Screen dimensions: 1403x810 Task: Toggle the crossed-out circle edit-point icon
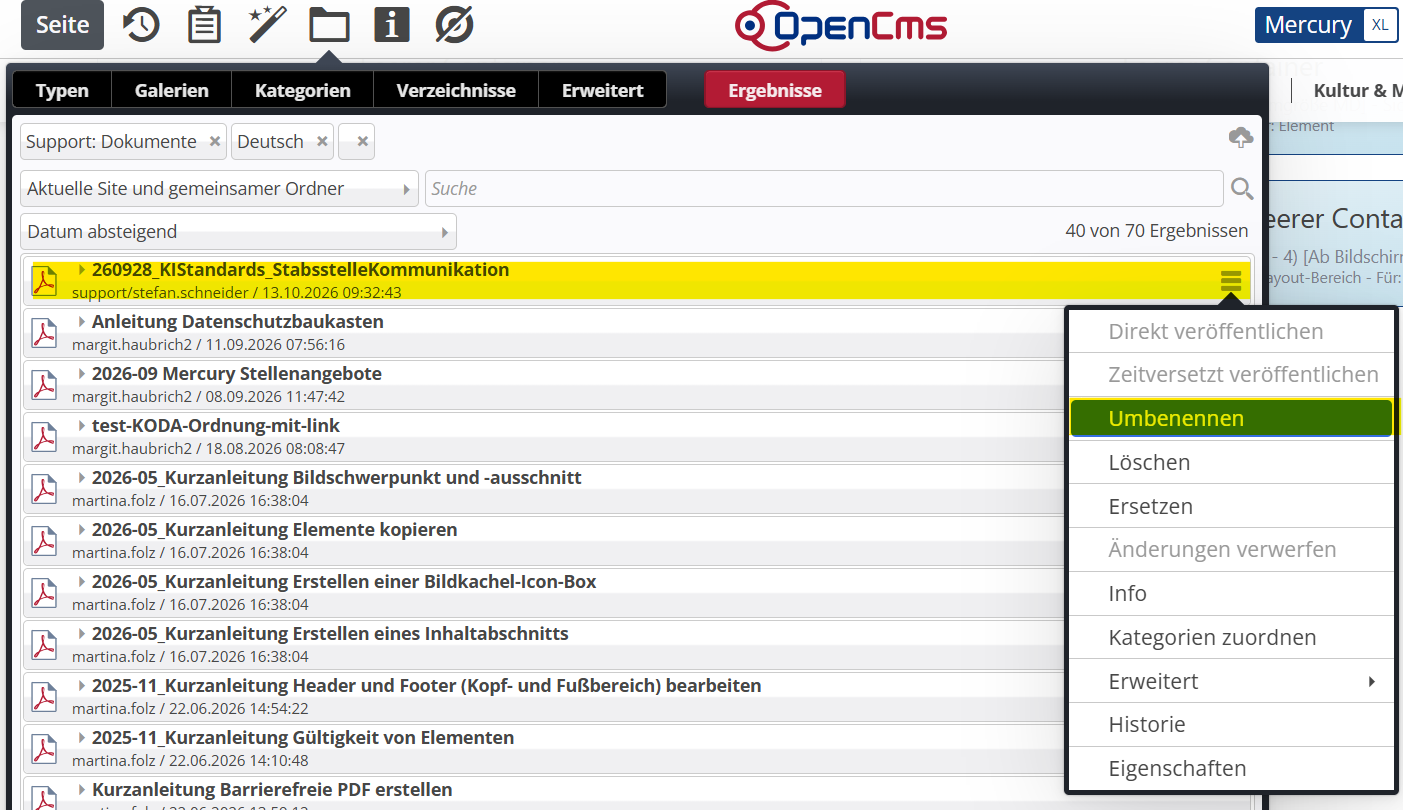(454, 25)
